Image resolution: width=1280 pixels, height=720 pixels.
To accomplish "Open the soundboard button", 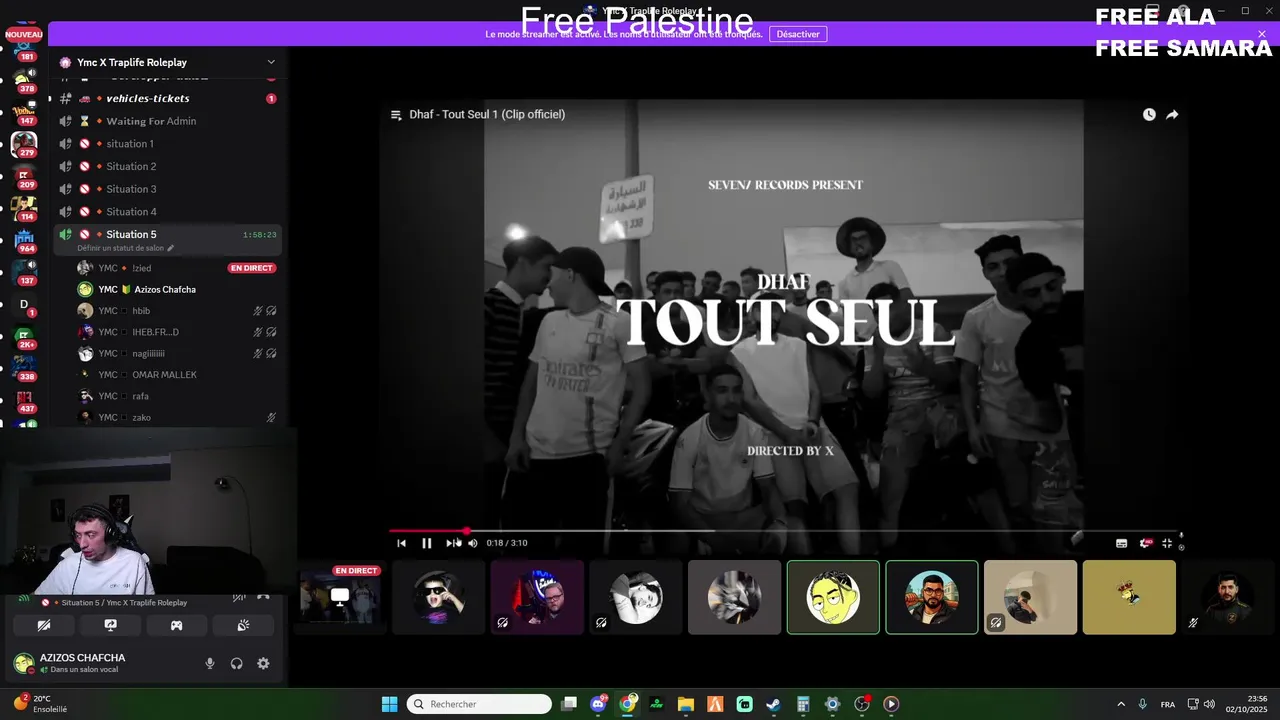I will tap(243, 625).
